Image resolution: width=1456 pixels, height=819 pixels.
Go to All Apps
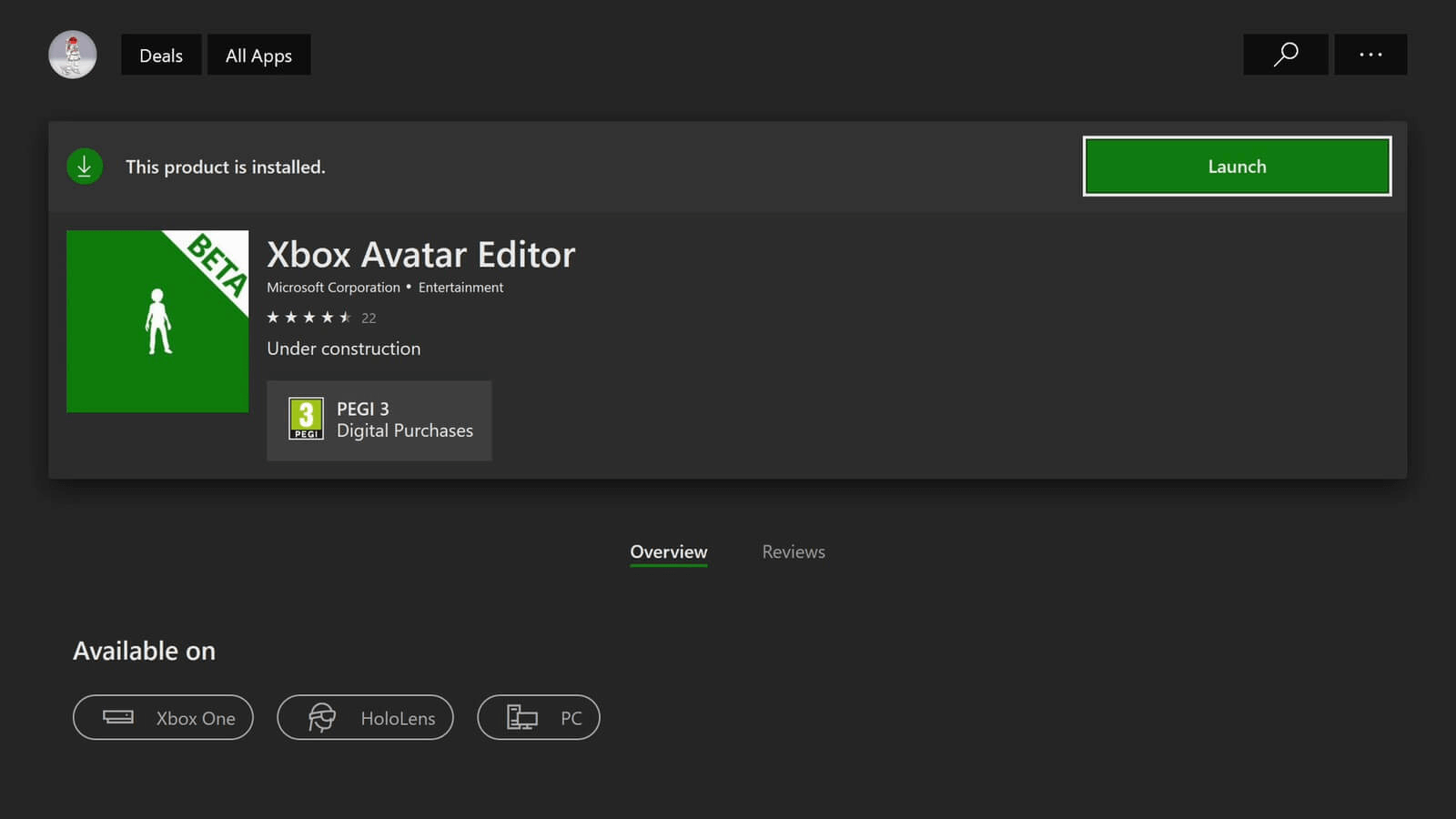tap(258, 55)
